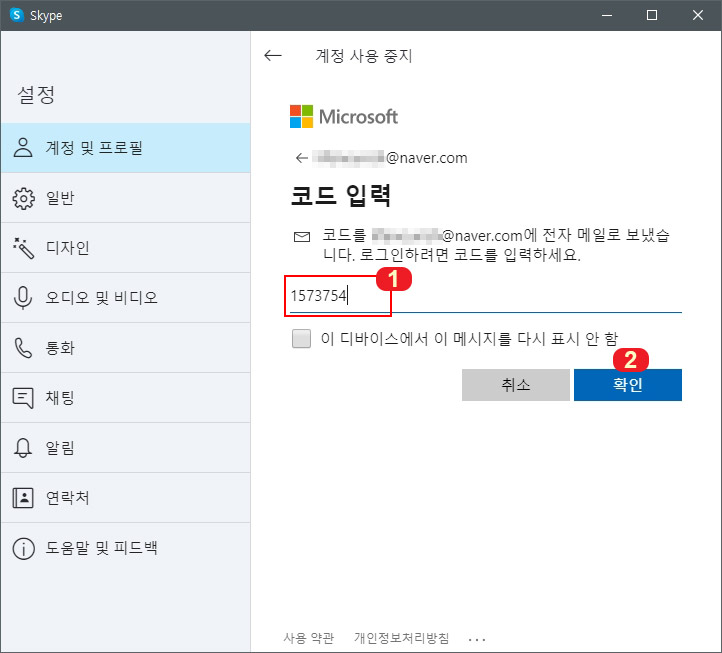The width and height of the screenshot is (722, 653).
Task: Open 도움말 및 피드백 section
Action: click(x=126, y=548)
